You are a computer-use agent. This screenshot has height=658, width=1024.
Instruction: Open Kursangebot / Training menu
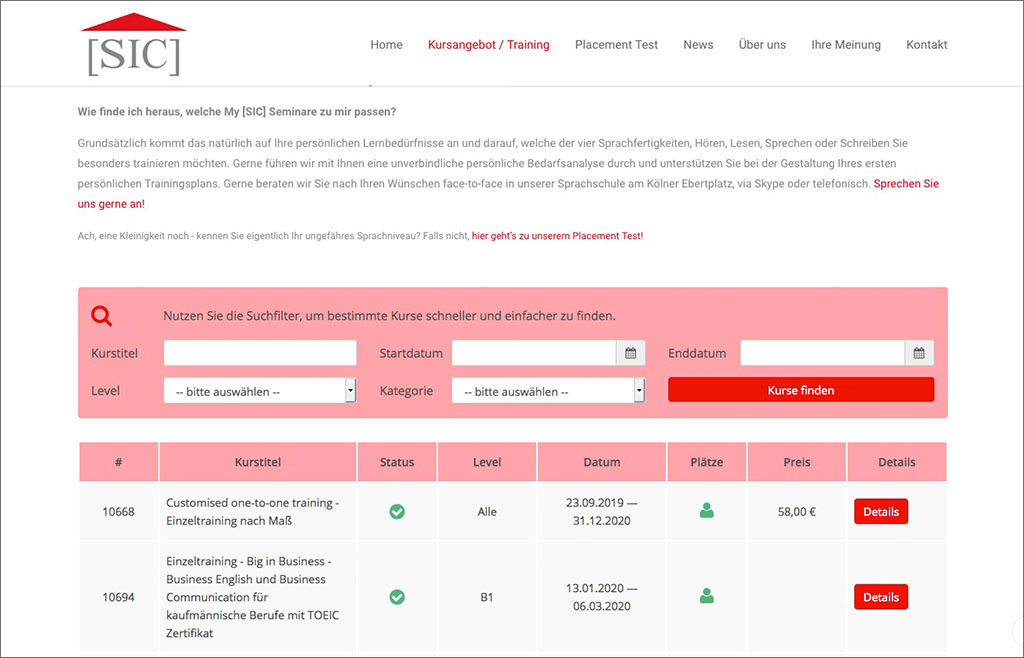[x=488, y=44]
